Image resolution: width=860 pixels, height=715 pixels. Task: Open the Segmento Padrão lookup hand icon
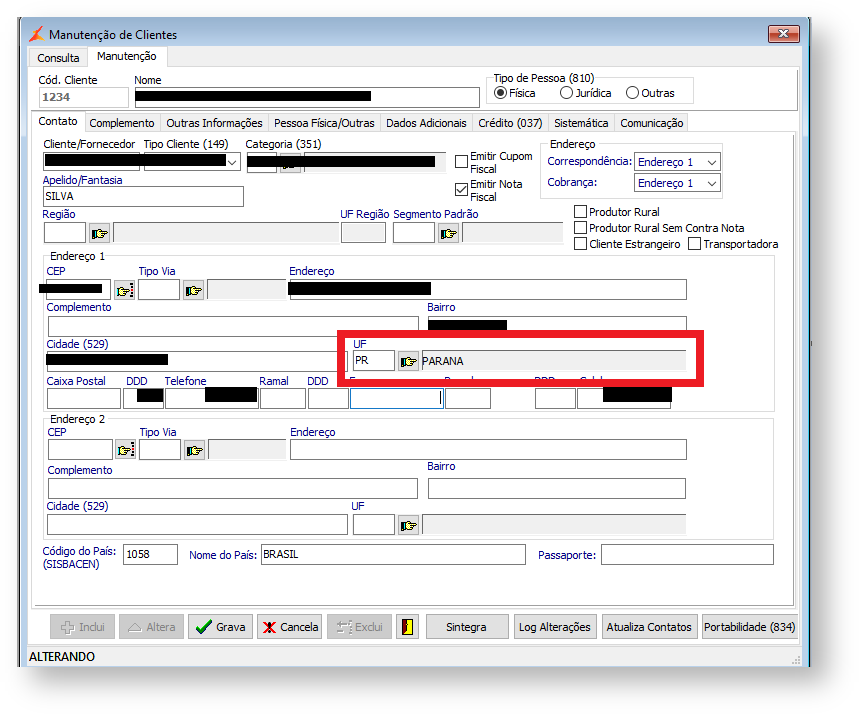pyautogui.click(x=449, y=234)
